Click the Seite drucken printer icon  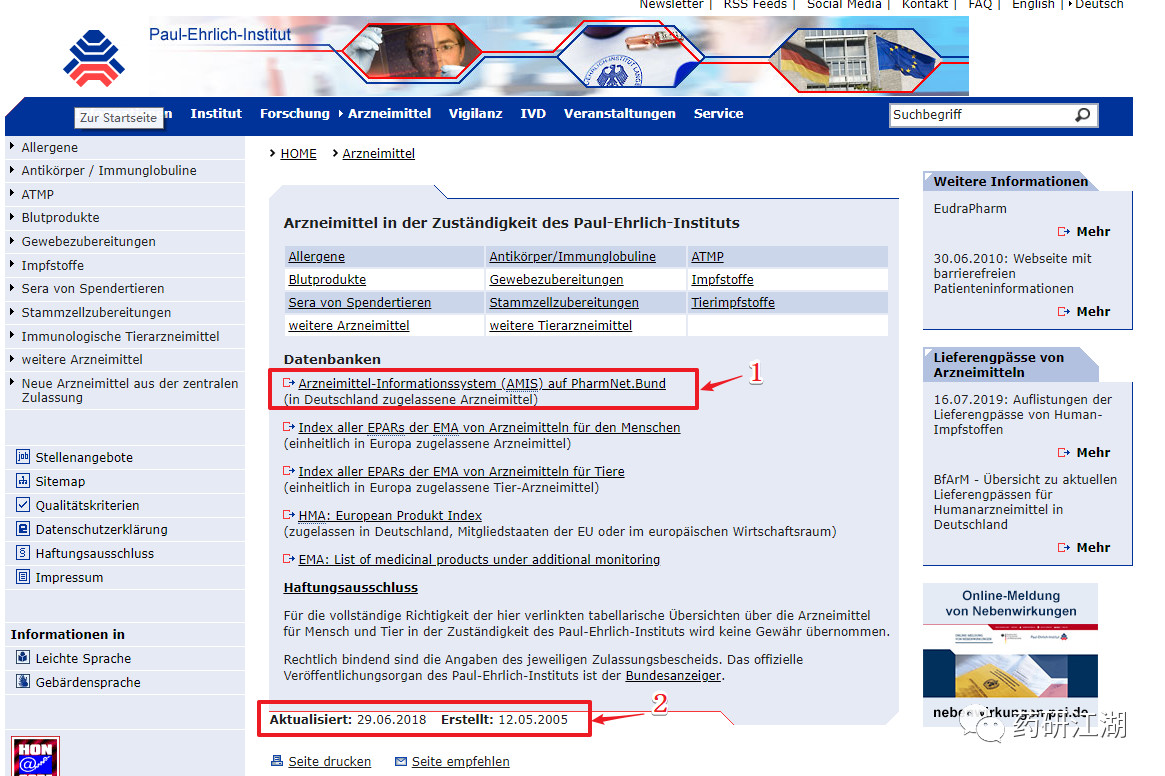(277, 760)
